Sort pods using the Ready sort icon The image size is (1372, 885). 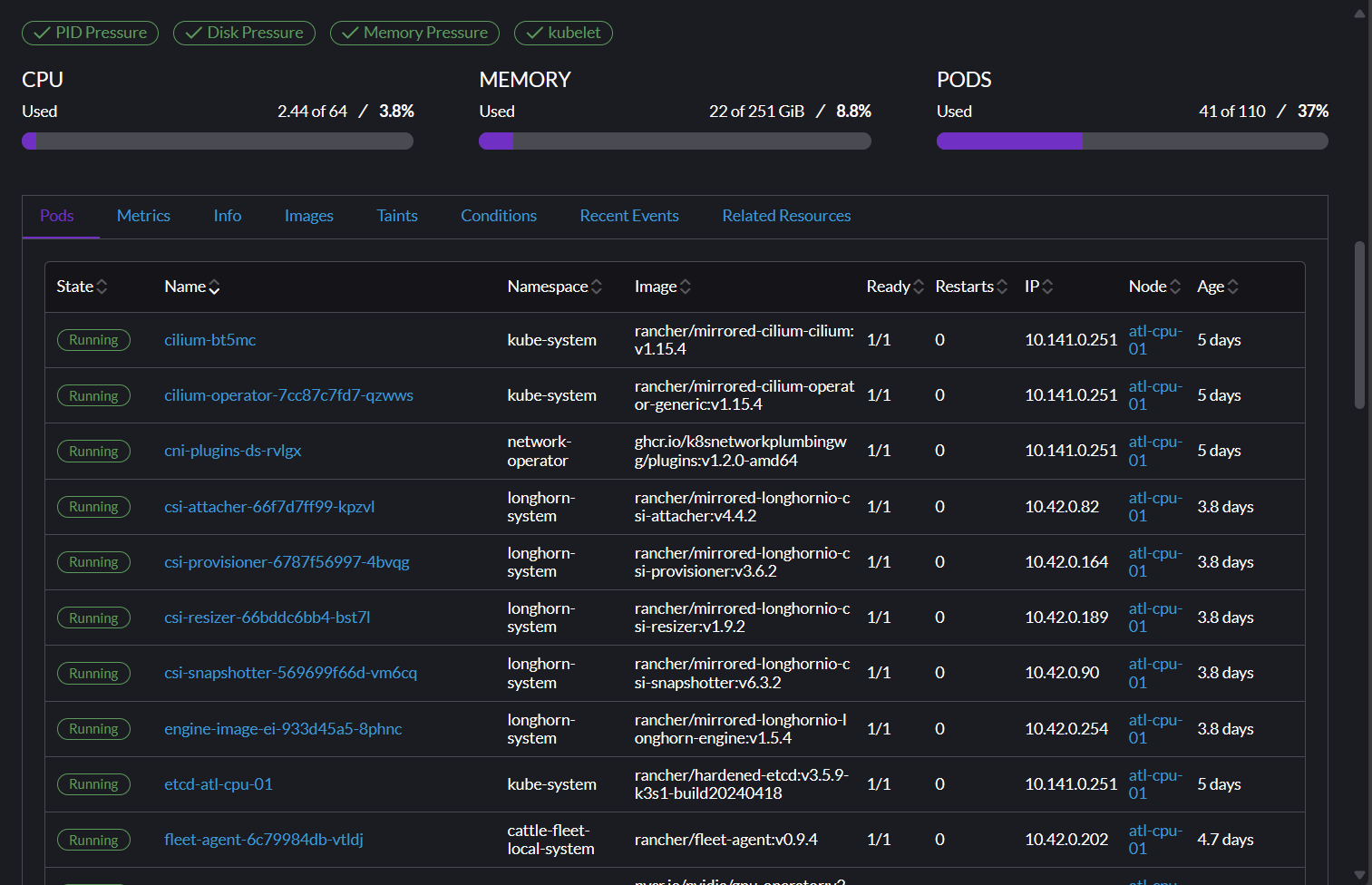[918, 287]
